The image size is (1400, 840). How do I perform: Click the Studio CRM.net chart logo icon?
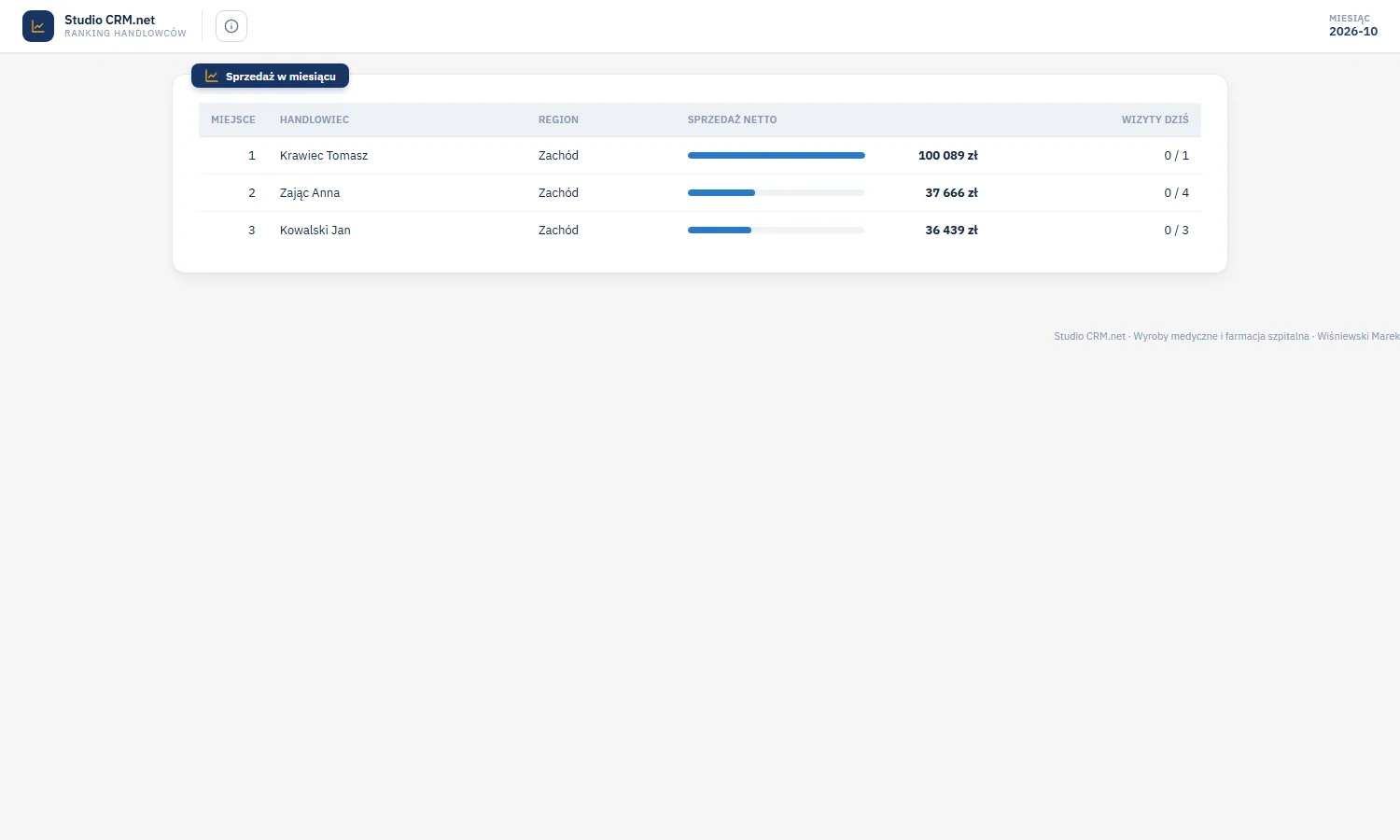tap(38, 26)
